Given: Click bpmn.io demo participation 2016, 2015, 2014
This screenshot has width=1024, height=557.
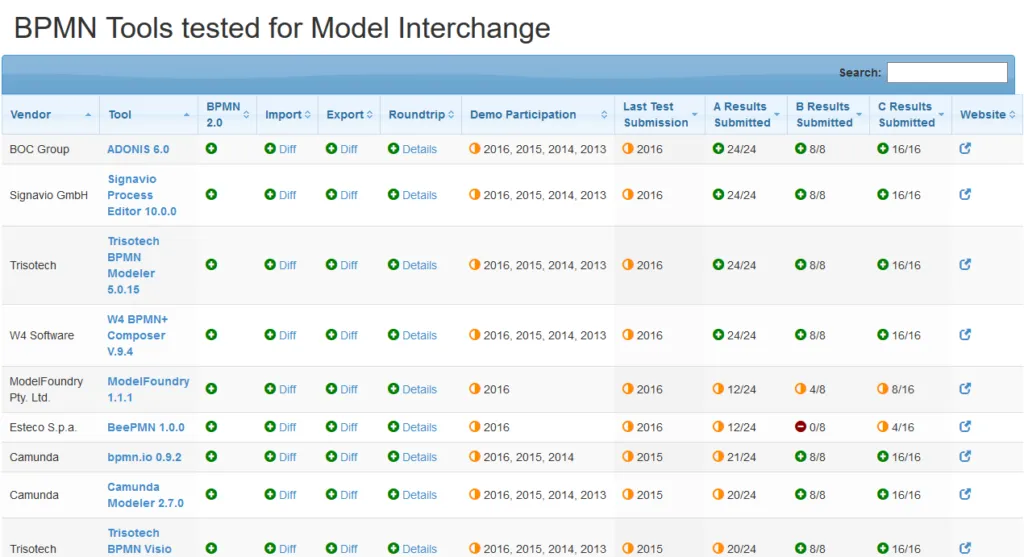Looking at the screenshot, I should tap(528, 457).
